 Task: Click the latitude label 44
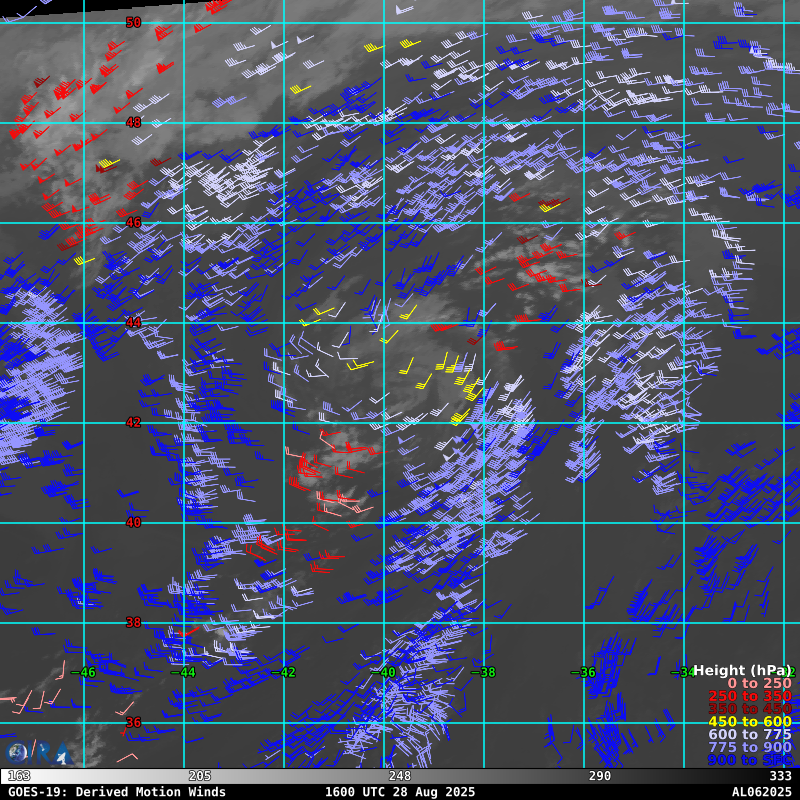tap(133, 322)
